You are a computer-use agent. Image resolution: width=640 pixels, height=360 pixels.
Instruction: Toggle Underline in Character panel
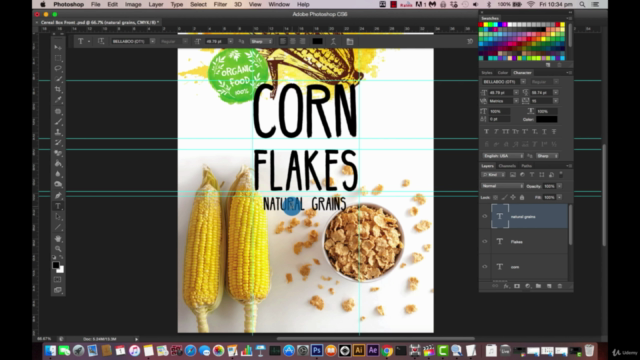click(544, 131)
